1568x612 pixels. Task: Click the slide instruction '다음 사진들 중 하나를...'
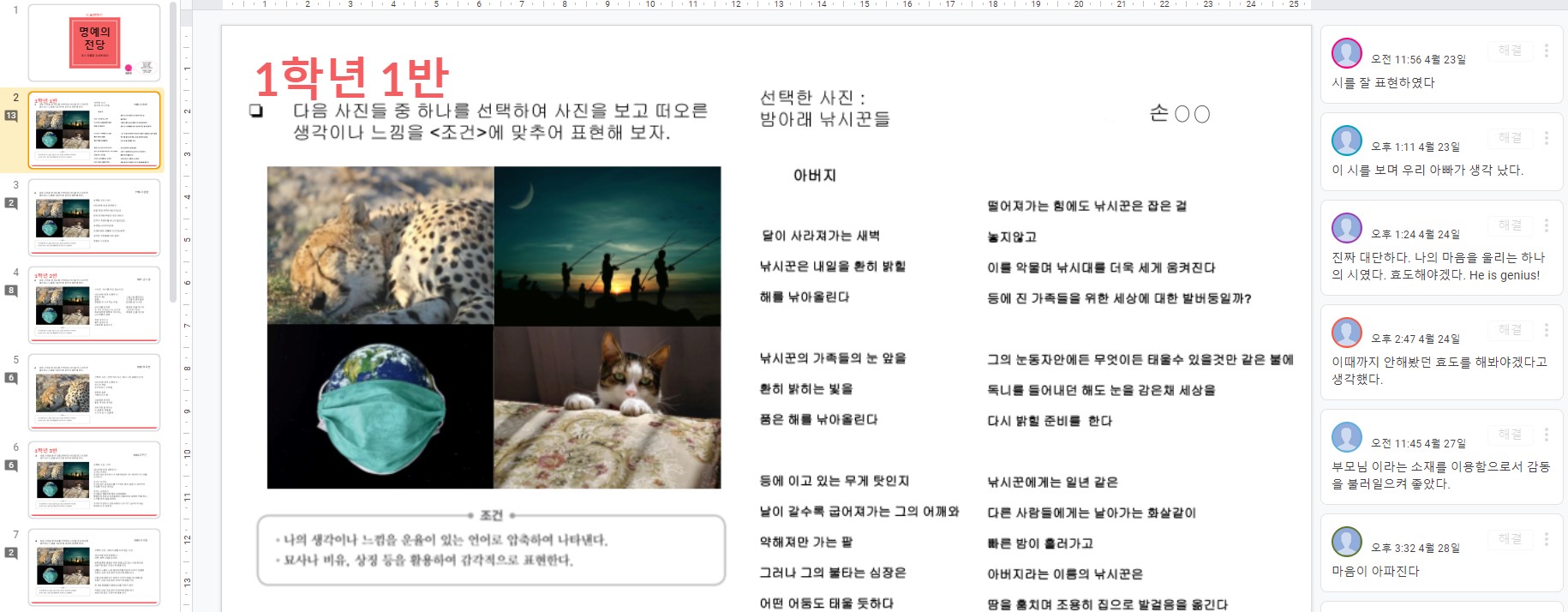pyautogui.click(x=500, y=122)
